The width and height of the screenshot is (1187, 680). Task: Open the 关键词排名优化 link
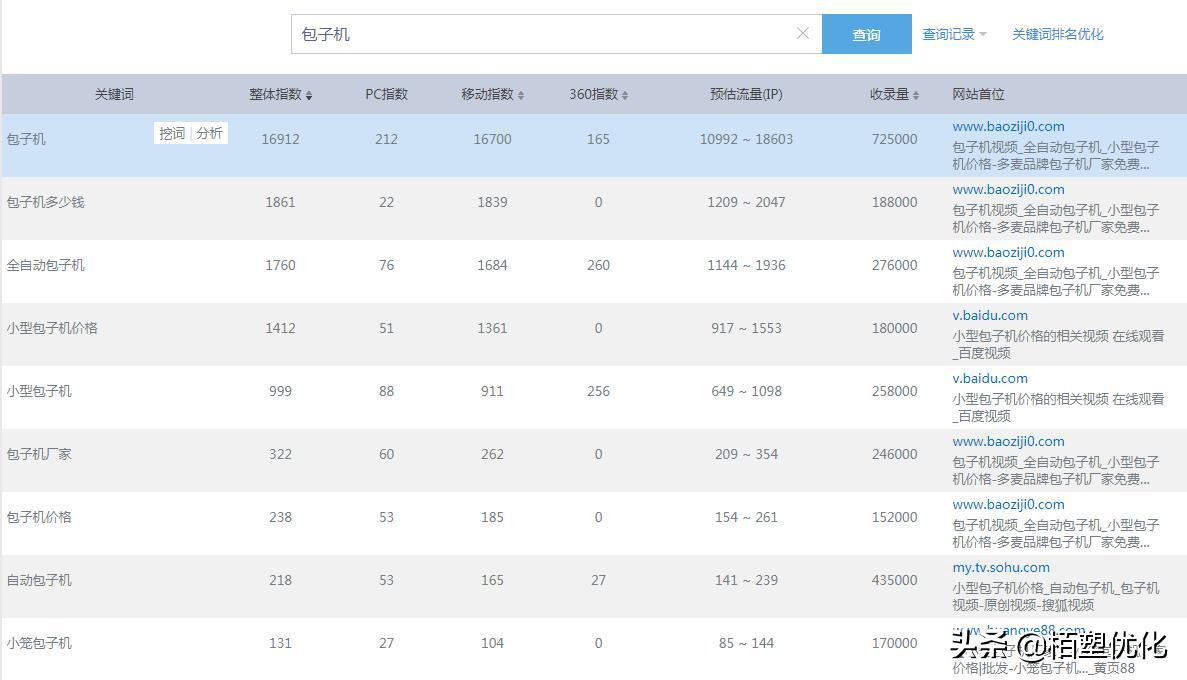(x=1057, y=34)
